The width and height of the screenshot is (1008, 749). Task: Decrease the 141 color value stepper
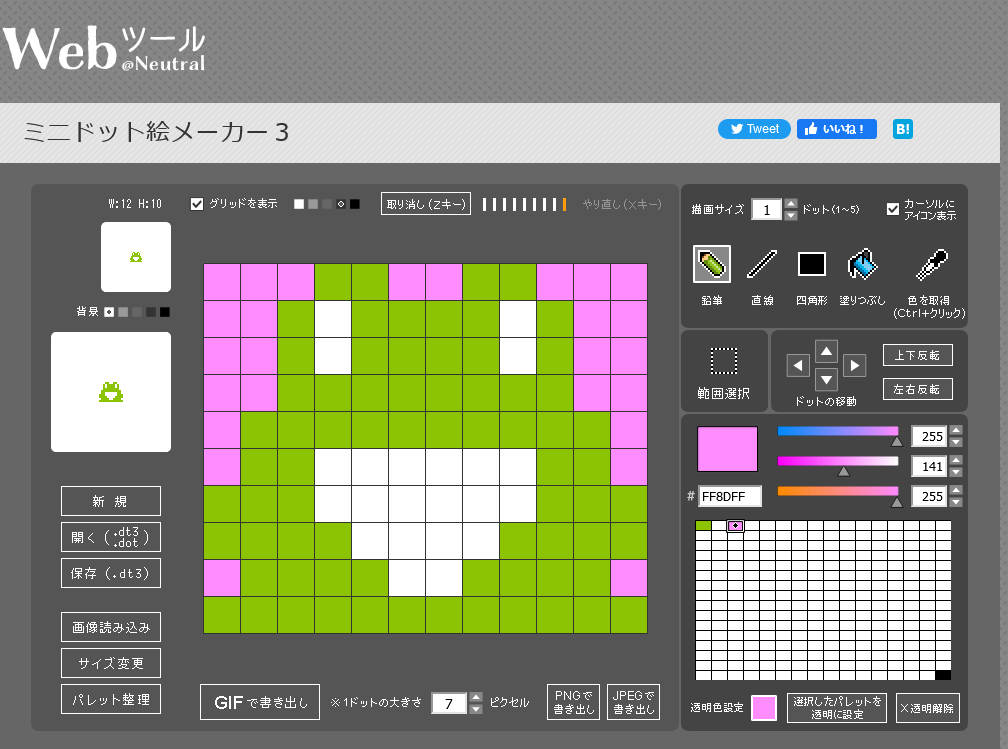(x=955, y=473)
